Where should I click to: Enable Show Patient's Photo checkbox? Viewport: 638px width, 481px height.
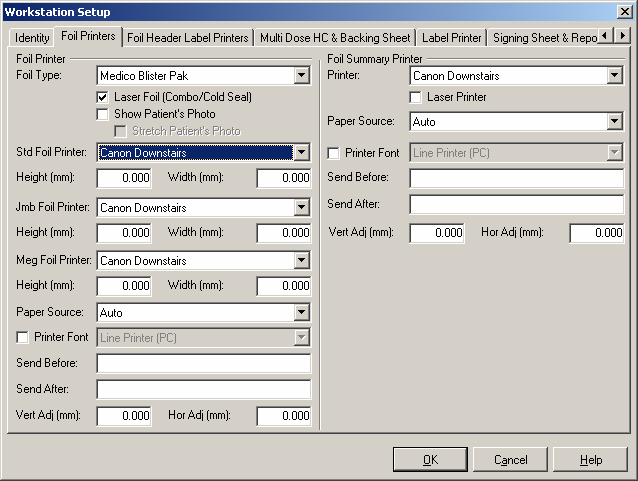tap(103, 114)
